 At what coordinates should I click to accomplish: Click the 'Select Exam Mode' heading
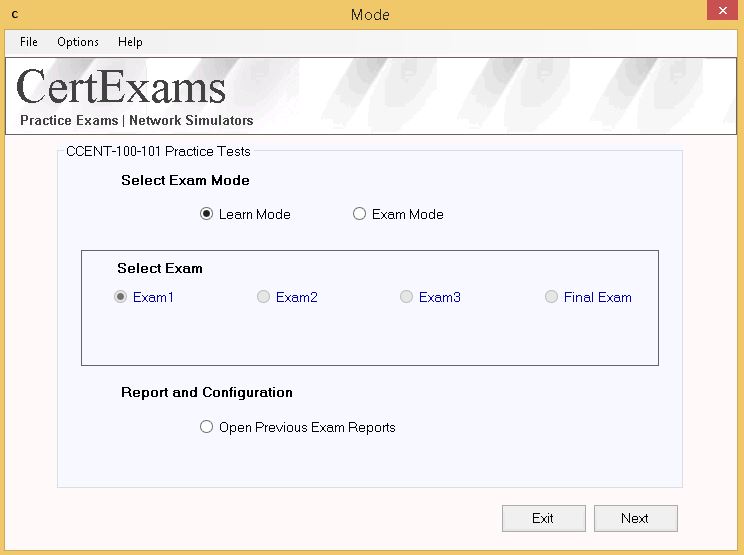[185, 180]
